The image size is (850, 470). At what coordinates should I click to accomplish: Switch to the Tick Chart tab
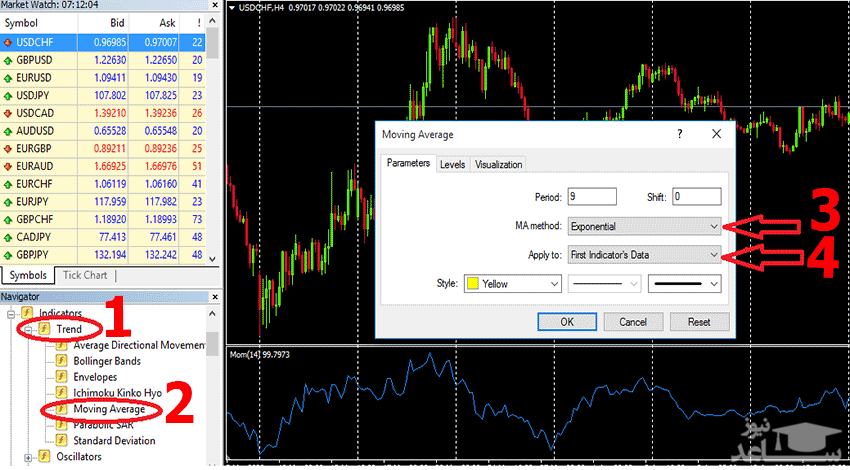[x=85, y=275]
